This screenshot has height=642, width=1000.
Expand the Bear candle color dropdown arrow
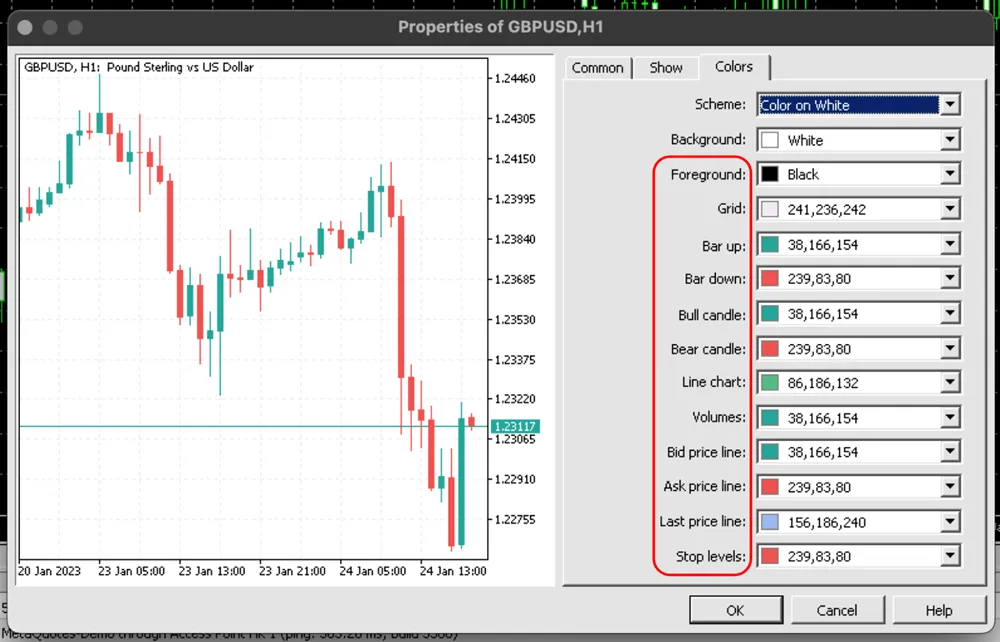tap(950, 348)
